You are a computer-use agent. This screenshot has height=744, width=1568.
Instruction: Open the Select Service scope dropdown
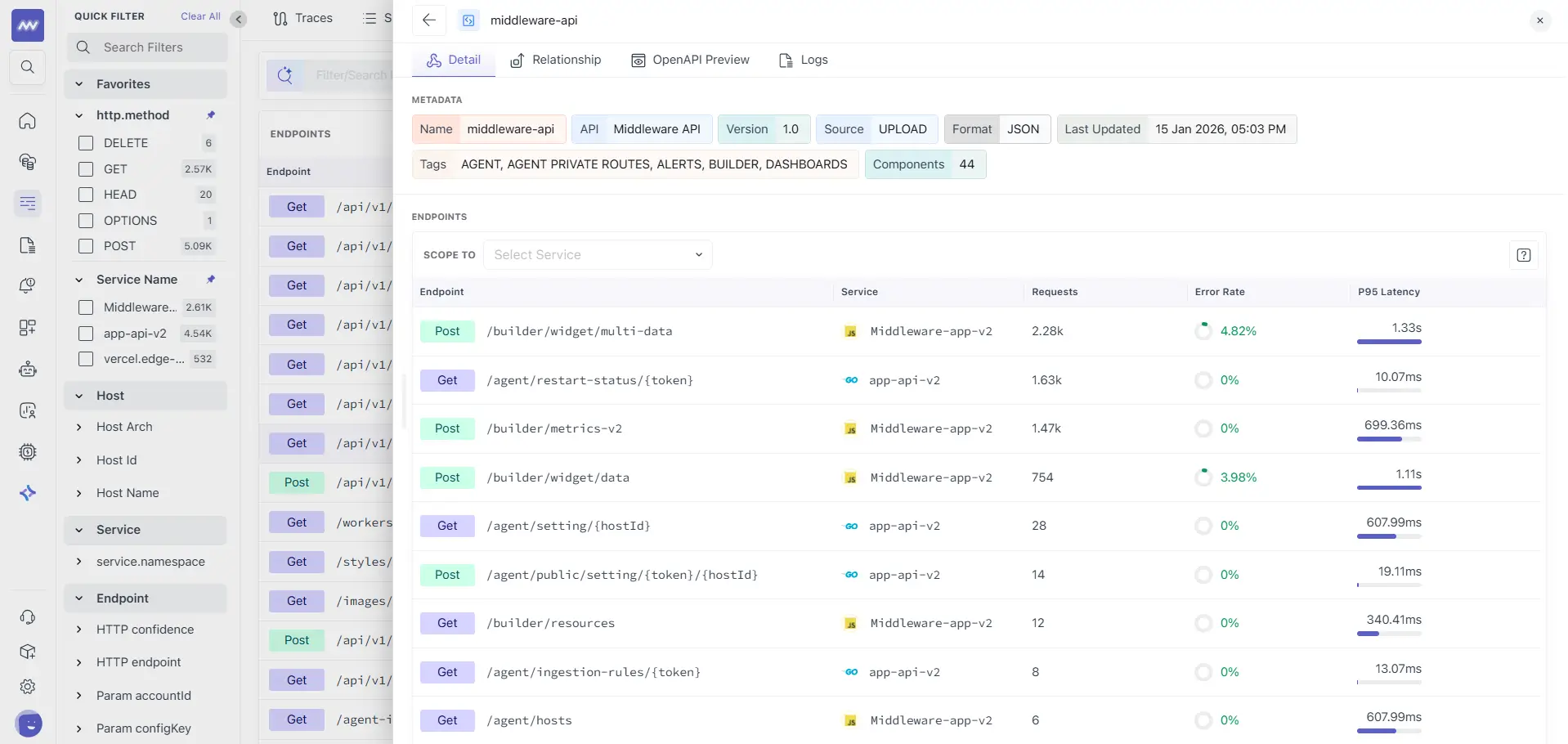click(x=598, y=254)
